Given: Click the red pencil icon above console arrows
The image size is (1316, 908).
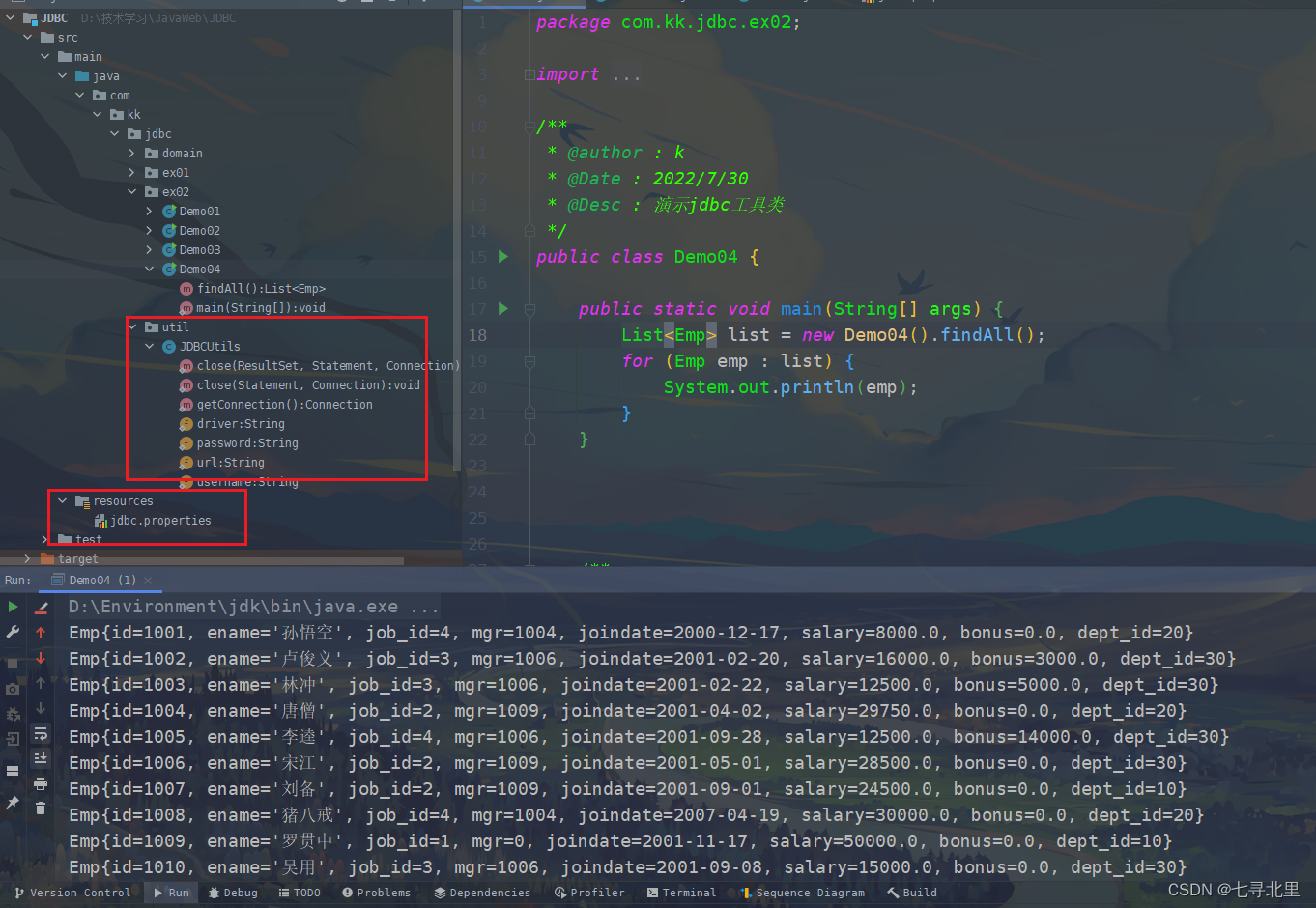Looking at the screenshot, I should pos(41,607).
